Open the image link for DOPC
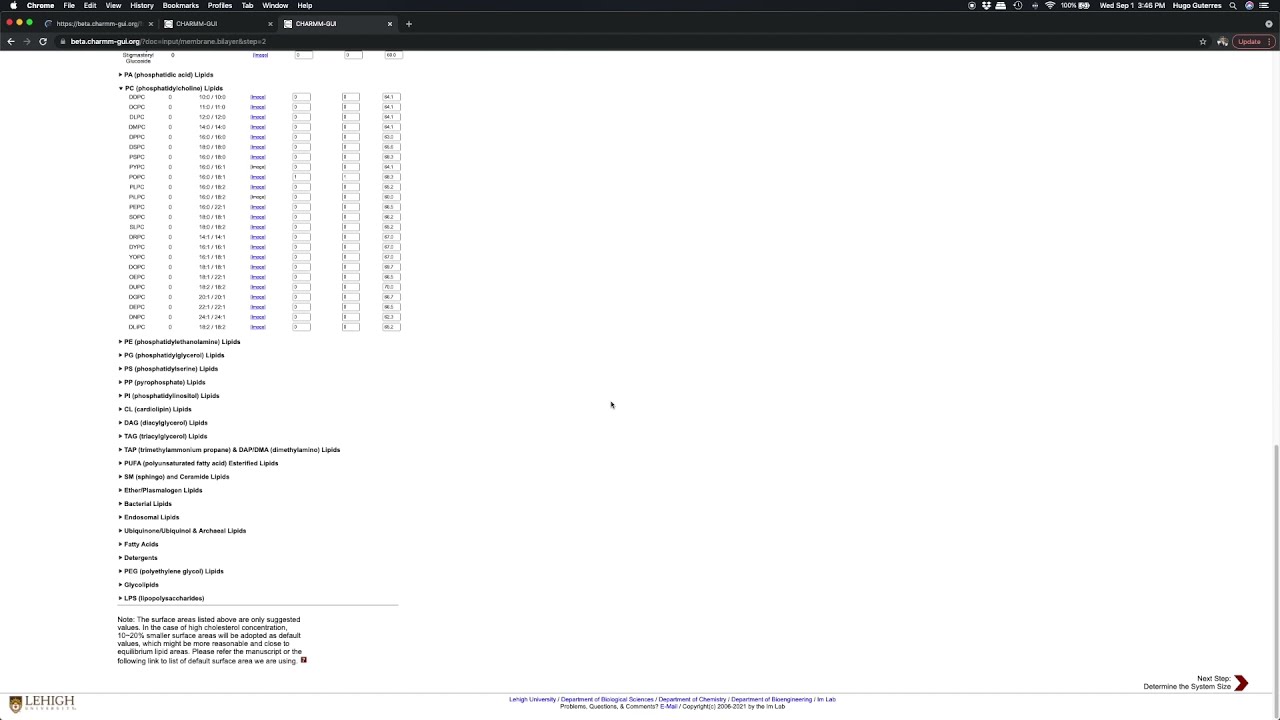 258,267
